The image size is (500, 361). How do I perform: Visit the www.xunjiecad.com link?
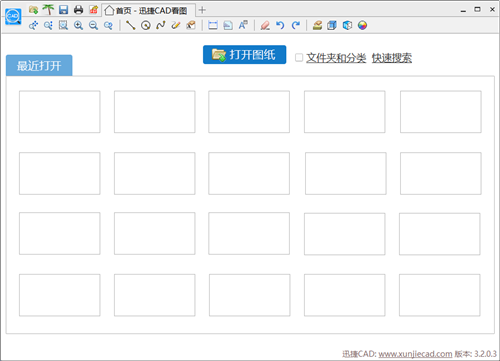click(x=415, y=354)
